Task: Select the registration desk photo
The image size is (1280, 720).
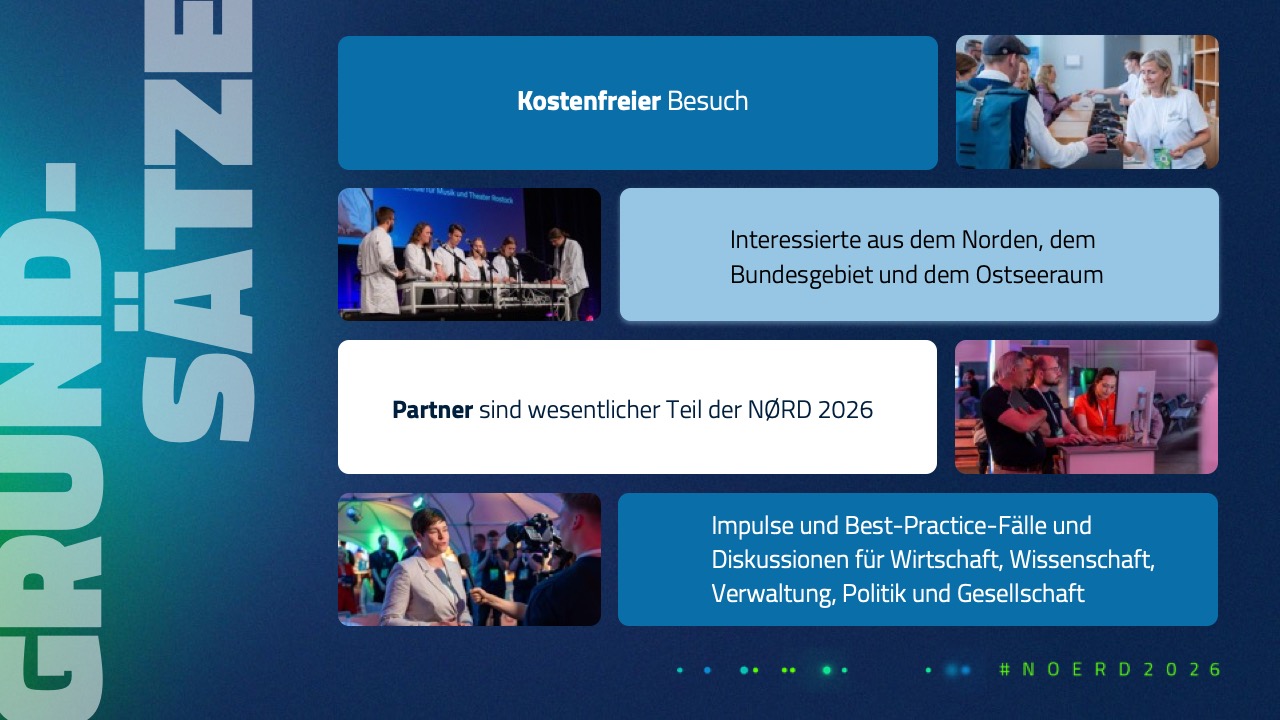Action: point(1086,102)
